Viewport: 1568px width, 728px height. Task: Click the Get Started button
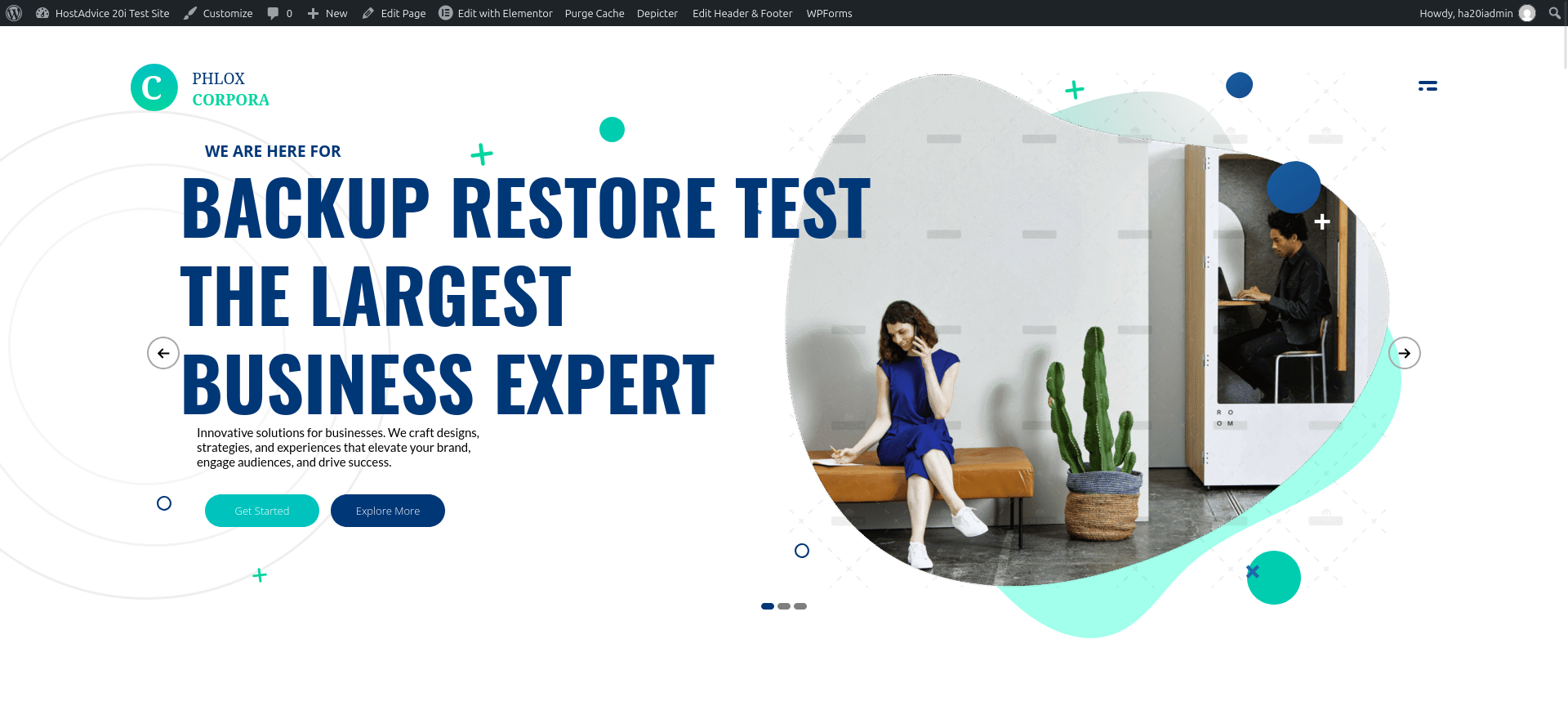pyautogui.click(x=262, y=511)
